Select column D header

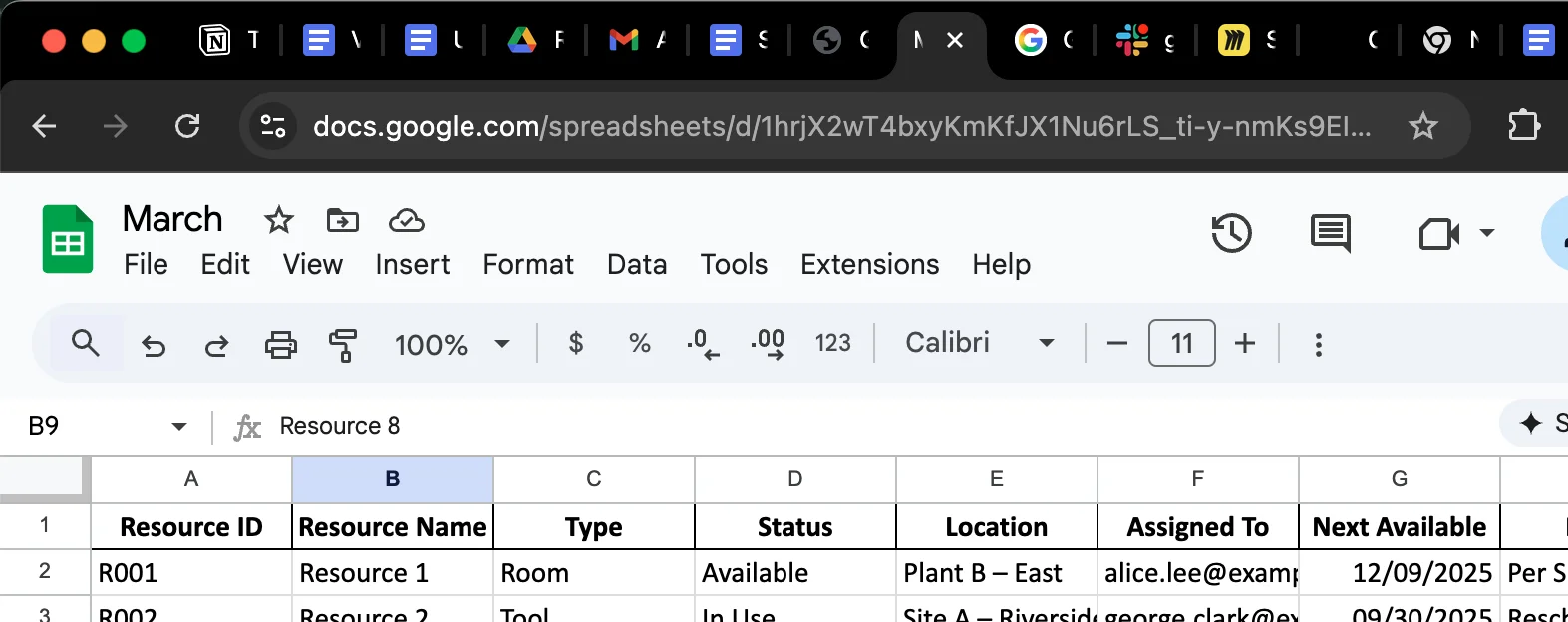(795, 479)
